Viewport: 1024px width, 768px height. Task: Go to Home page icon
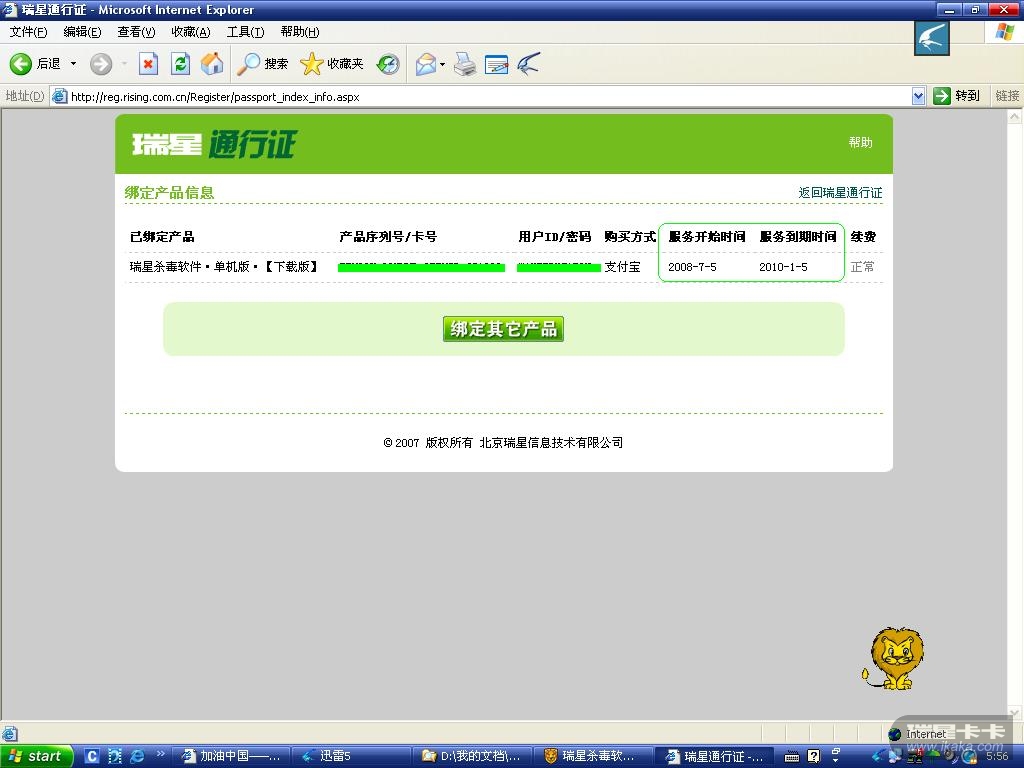pyautogui.click(x=212, y=63)
